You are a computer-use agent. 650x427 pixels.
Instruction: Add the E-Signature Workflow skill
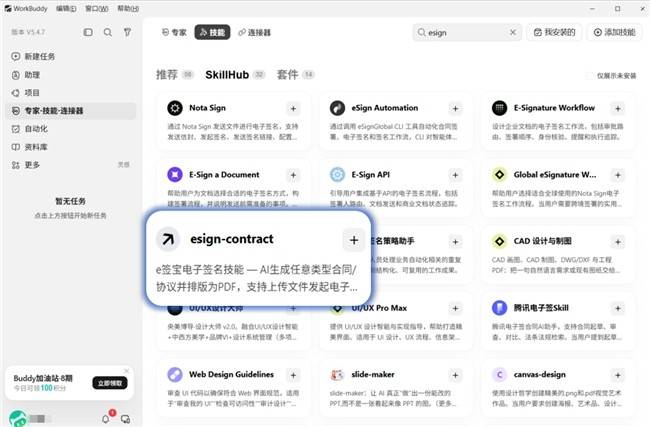618,109
